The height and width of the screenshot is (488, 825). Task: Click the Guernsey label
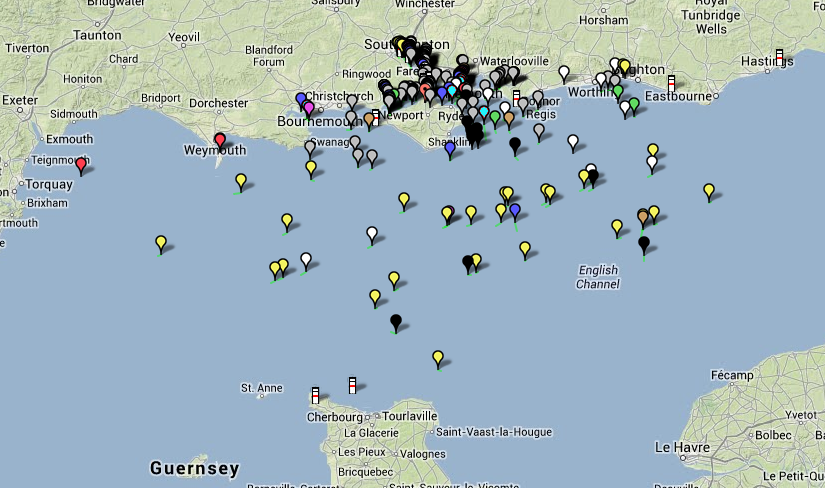[x=195, y=468]
